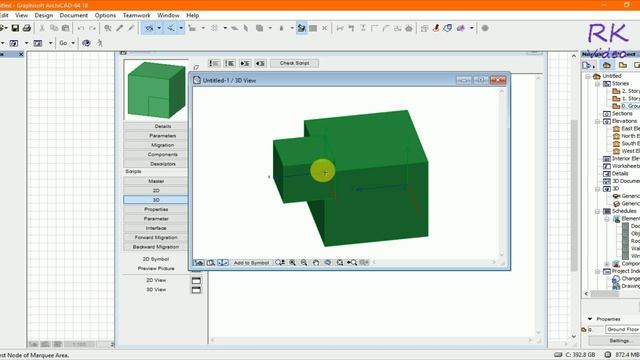640x360 pixels.
Task: Click the object editor vertical scrollbar
Action: (538, 204)
